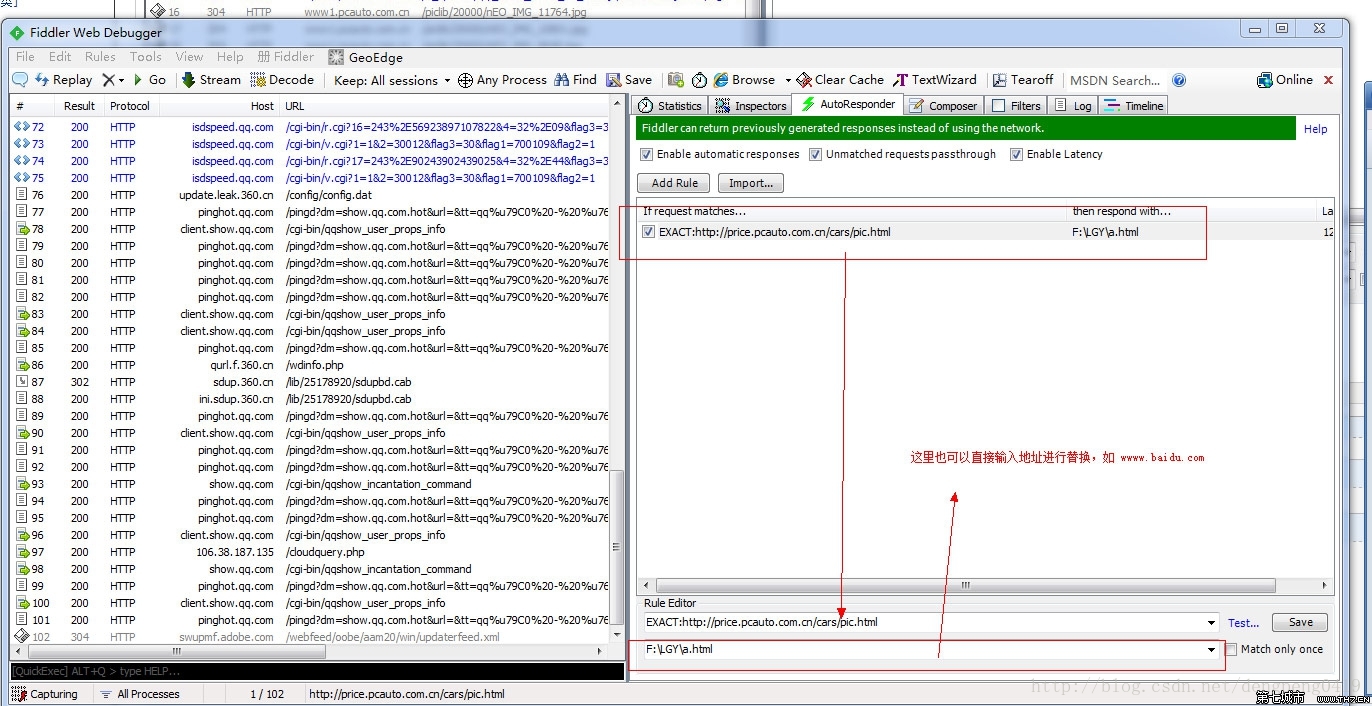Open the View menu

click(189, 57)
